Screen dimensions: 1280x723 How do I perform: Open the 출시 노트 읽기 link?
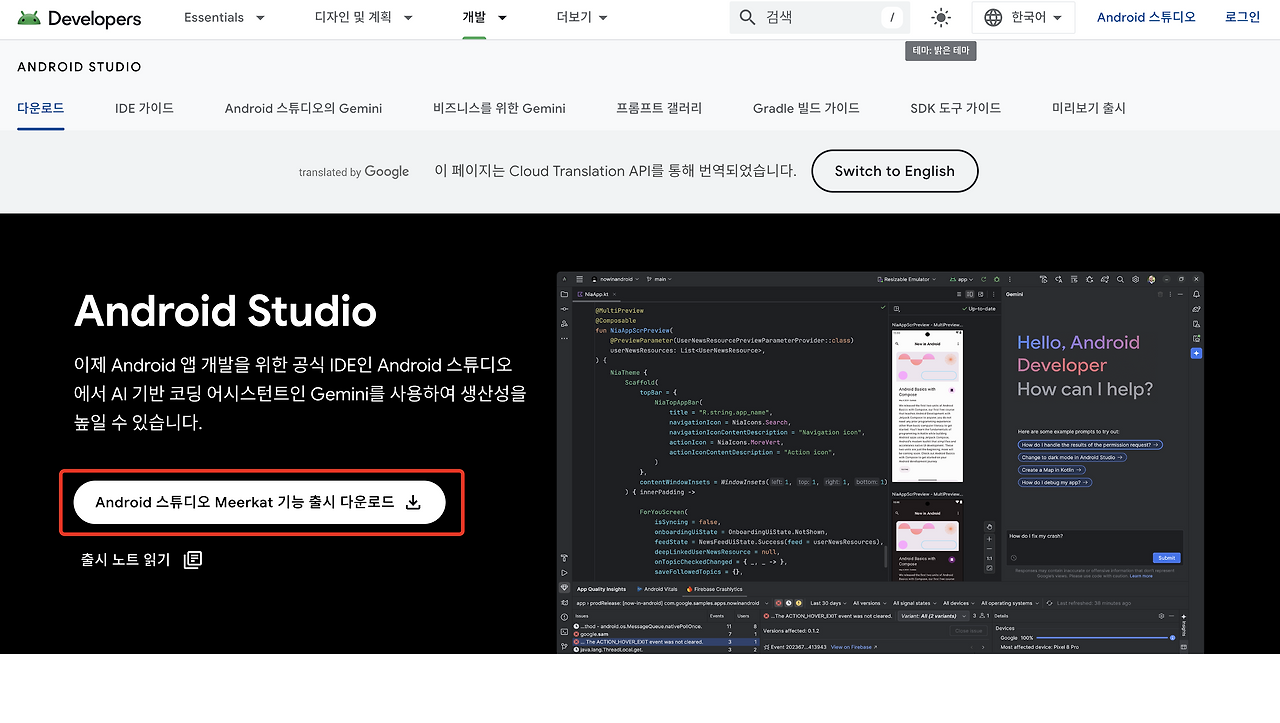pos(125,560)
